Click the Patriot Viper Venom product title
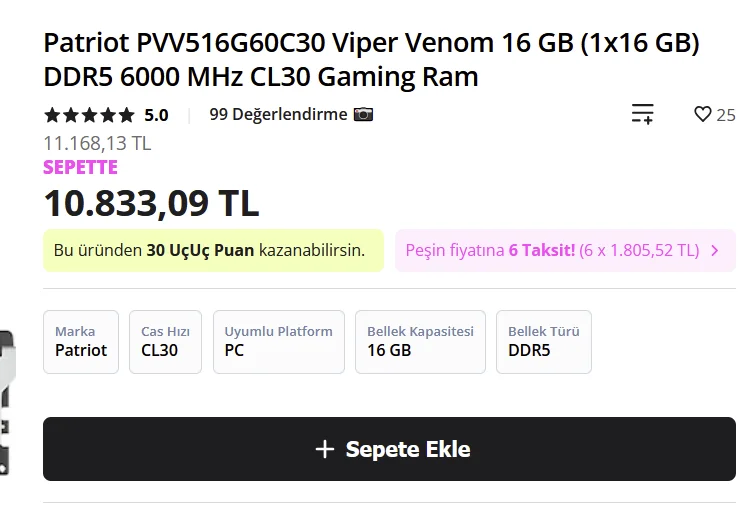 (371, 59)
